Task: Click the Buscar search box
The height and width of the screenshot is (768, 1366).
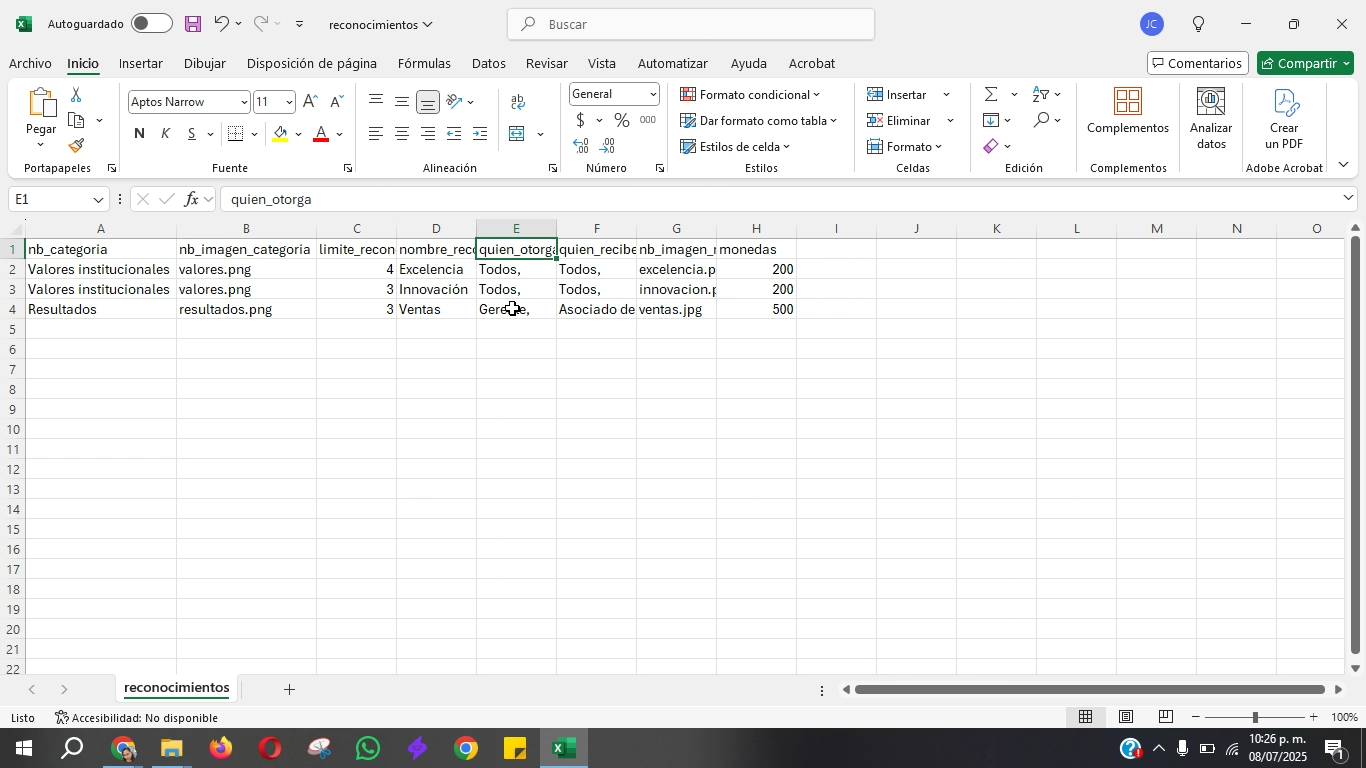Action: pyautogui.click(x=691, y=24)
